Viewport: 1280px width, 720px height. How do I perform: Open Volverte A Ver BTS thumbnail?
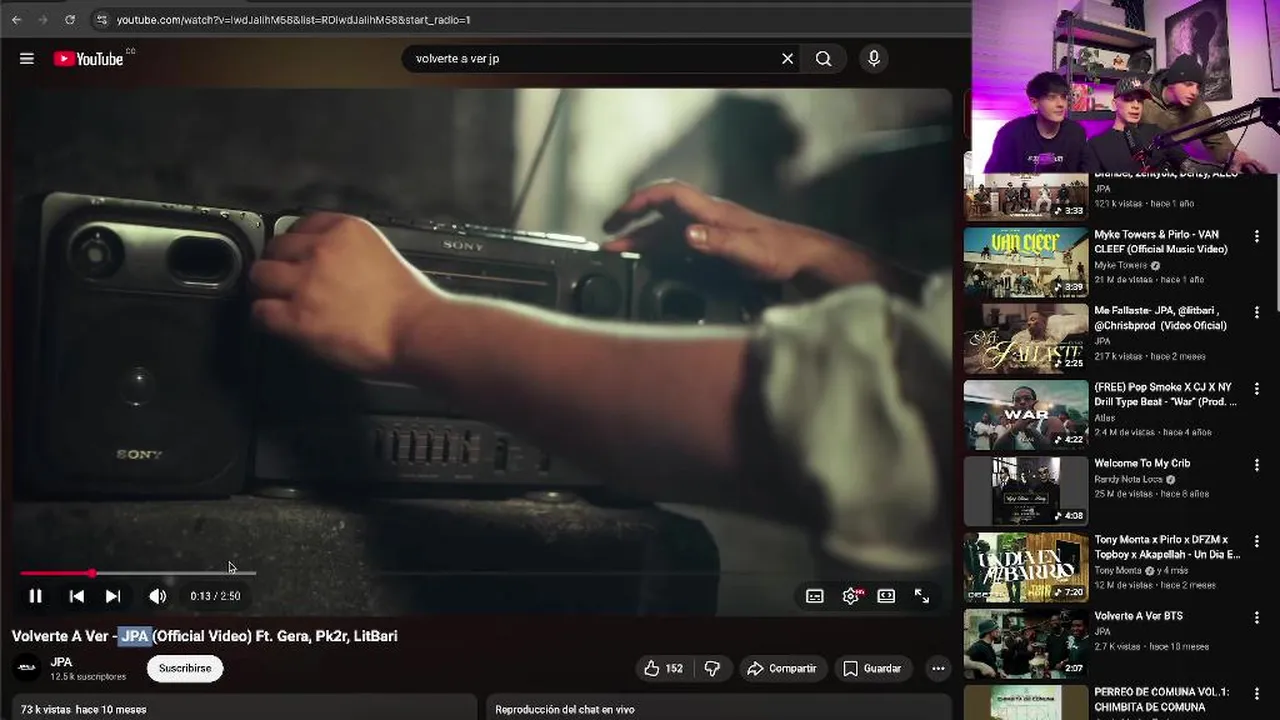[1026, 644]
